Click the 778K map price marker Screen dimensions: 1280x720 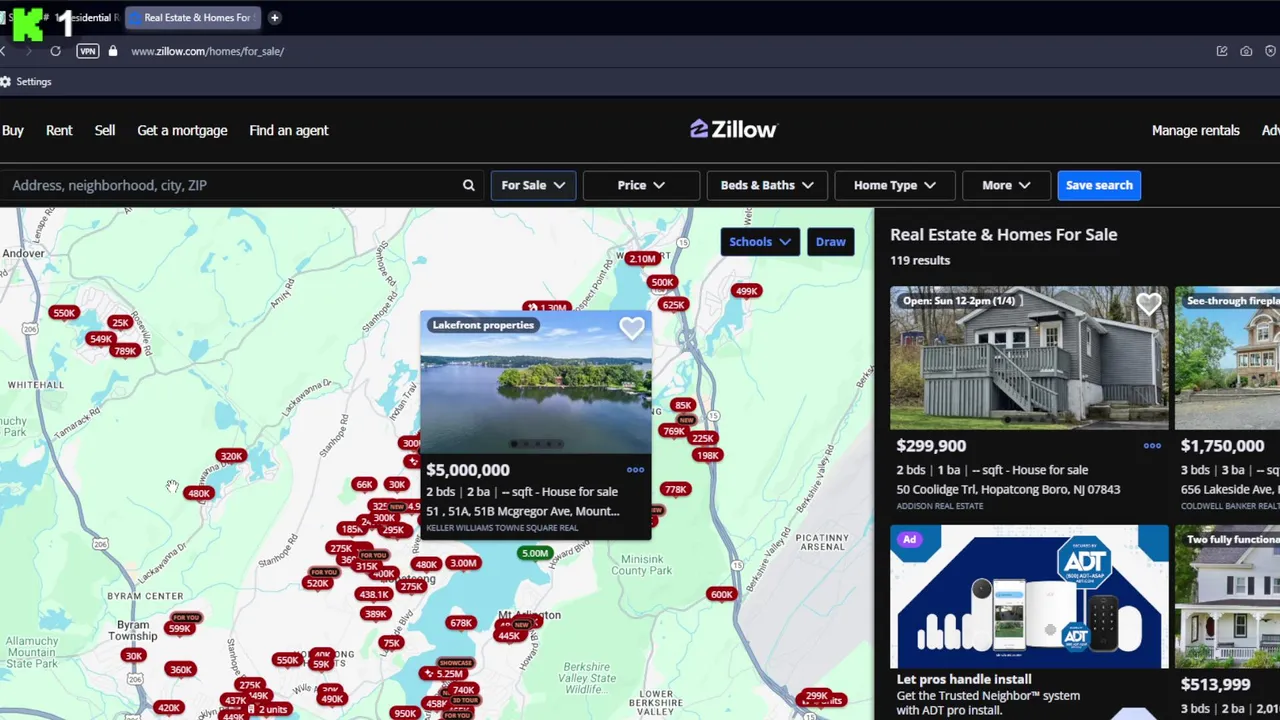(x=676, y=489)
